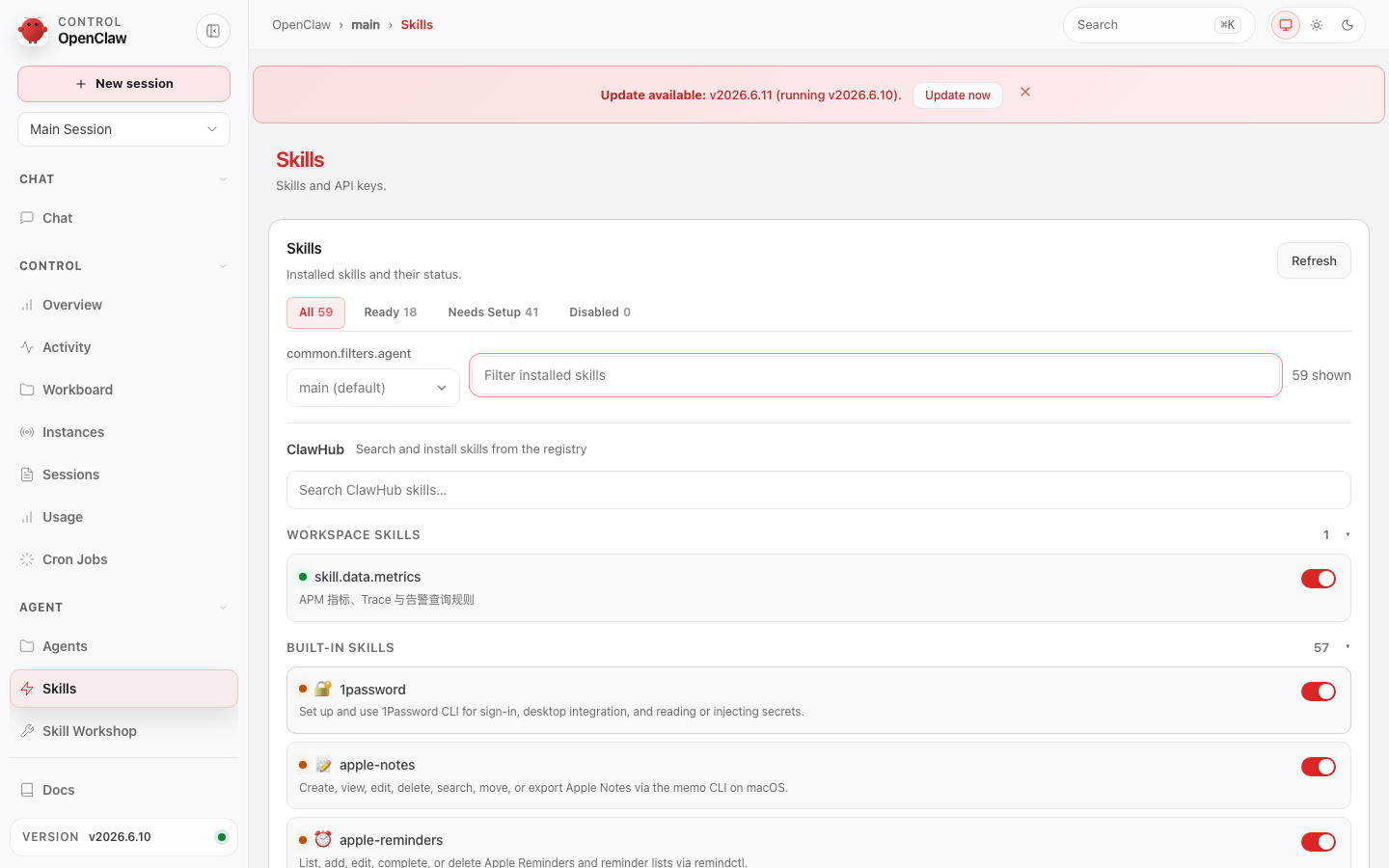Open the Main Session dropdown
Image resolution: width=1389 pixels, height=868 pixels.
[123, 129]
